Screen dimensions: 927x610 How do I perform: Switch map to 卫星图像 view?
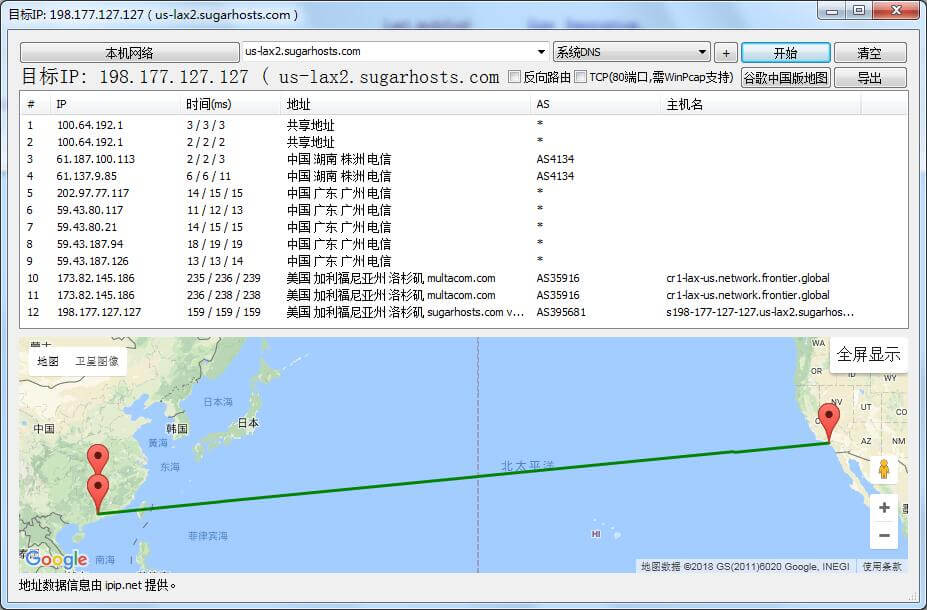[97, 361]
